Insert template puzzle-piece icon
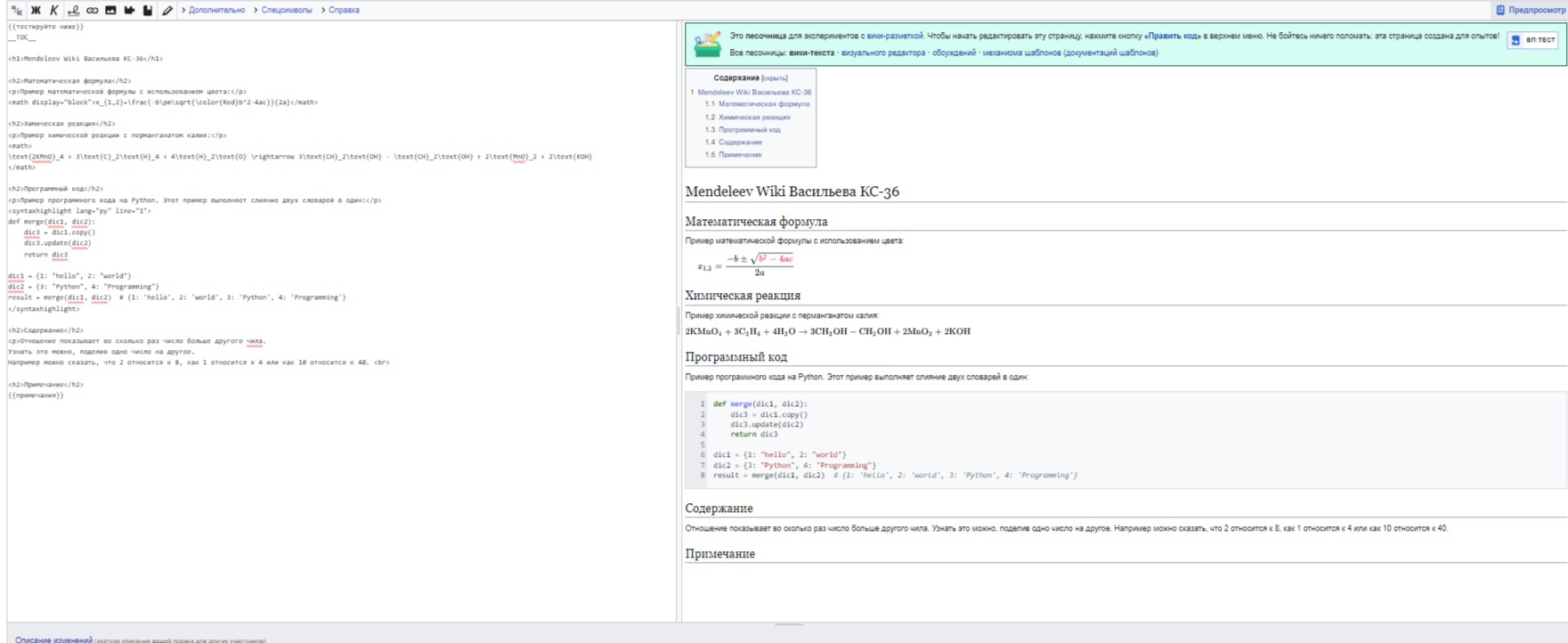This screenshot has width=1568, height=643. (129, 10)
